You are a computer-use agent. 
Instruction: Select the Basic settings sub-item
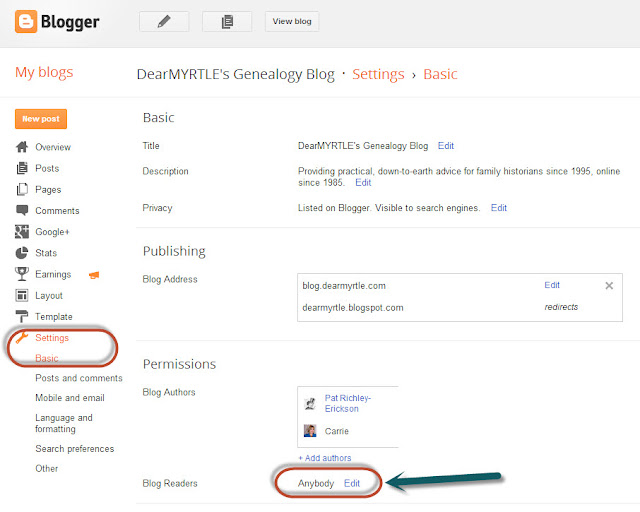[x=47, y=358]
